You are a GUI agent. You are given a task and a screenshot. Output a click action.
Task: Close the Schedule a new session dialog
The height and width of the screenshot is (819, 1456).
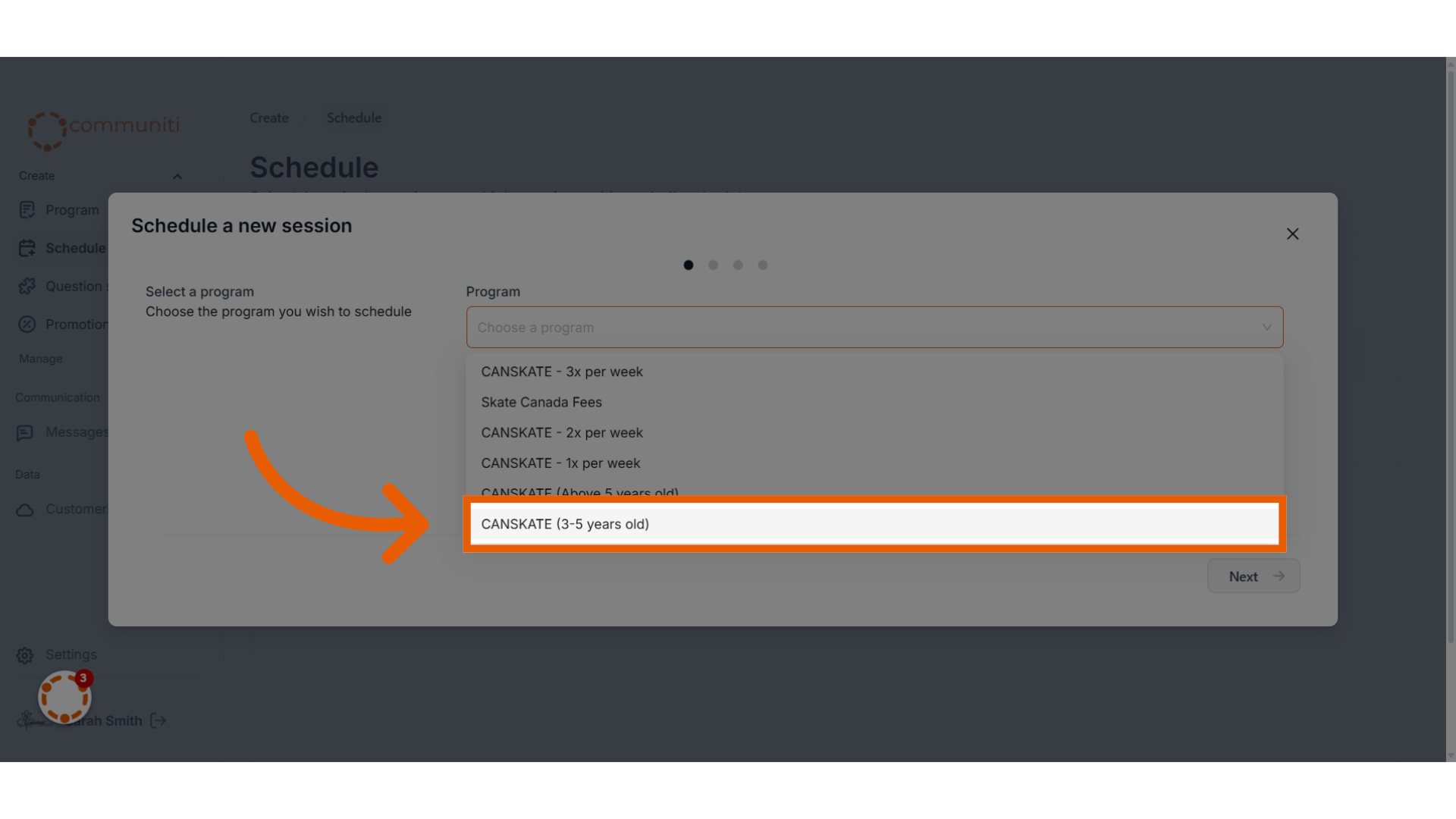point(1292,234)
